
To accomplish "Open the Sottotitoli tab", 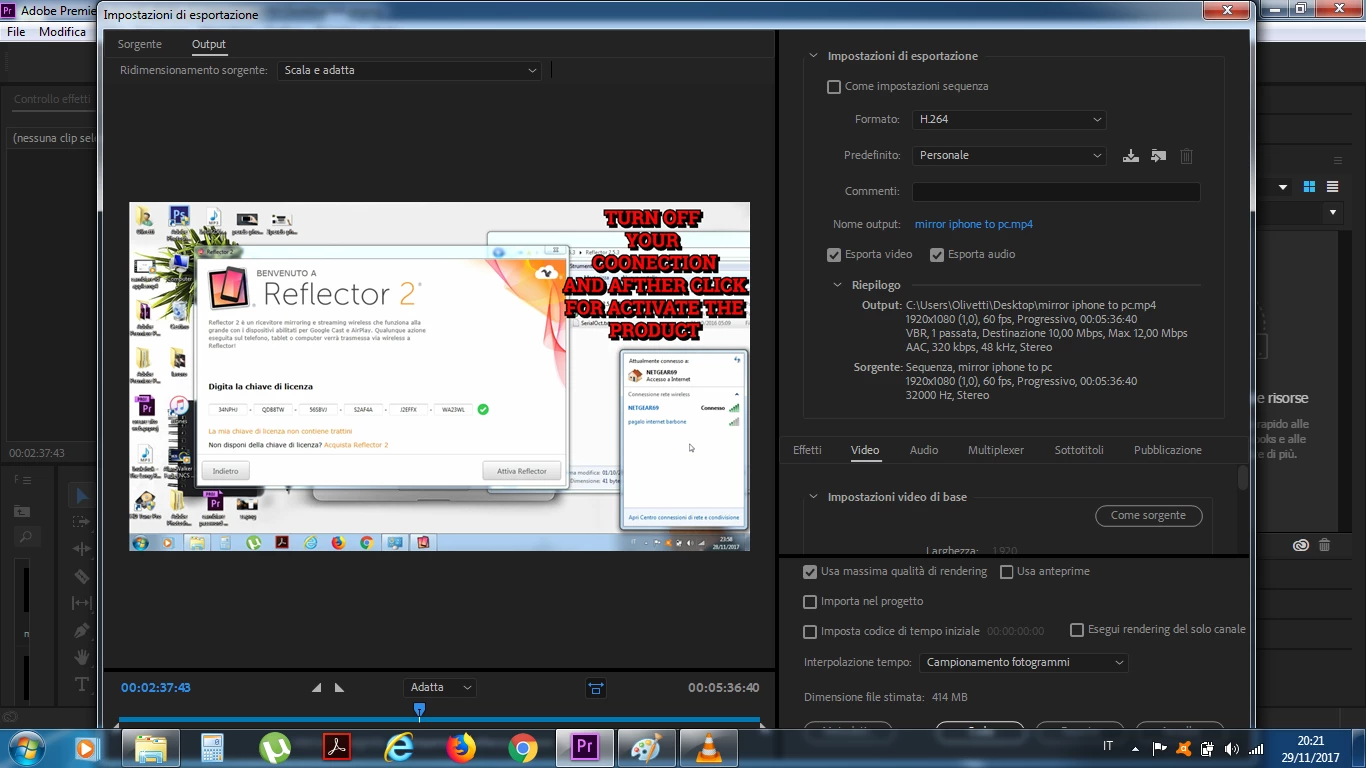I will click(x=1079, y=450).
